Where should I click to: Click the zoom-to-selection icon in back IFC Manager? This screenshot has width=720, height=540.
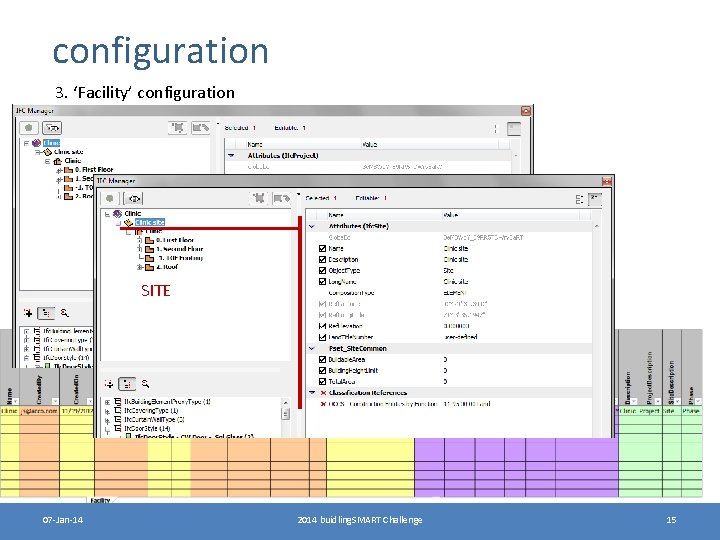pyautogui.click(x=177, y=127)
